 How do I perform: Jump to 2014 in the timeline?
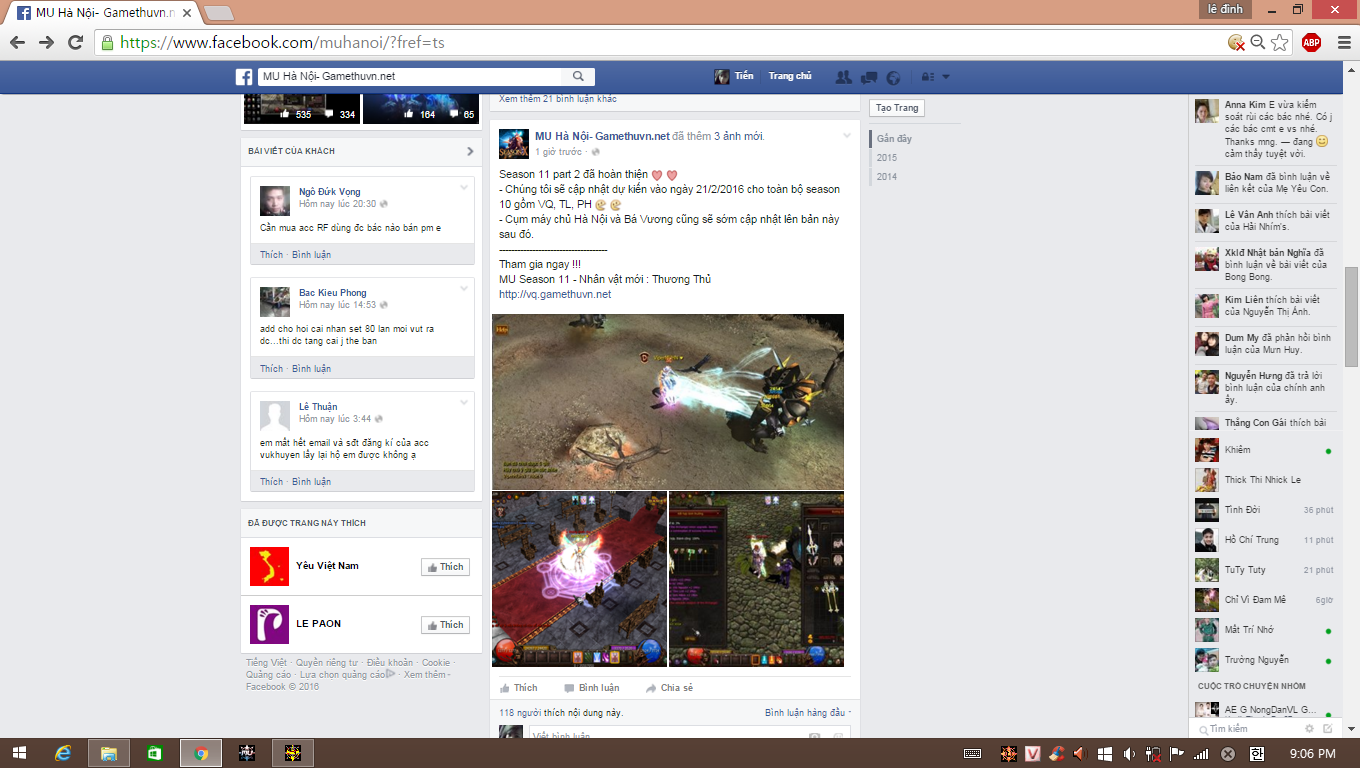887,176
